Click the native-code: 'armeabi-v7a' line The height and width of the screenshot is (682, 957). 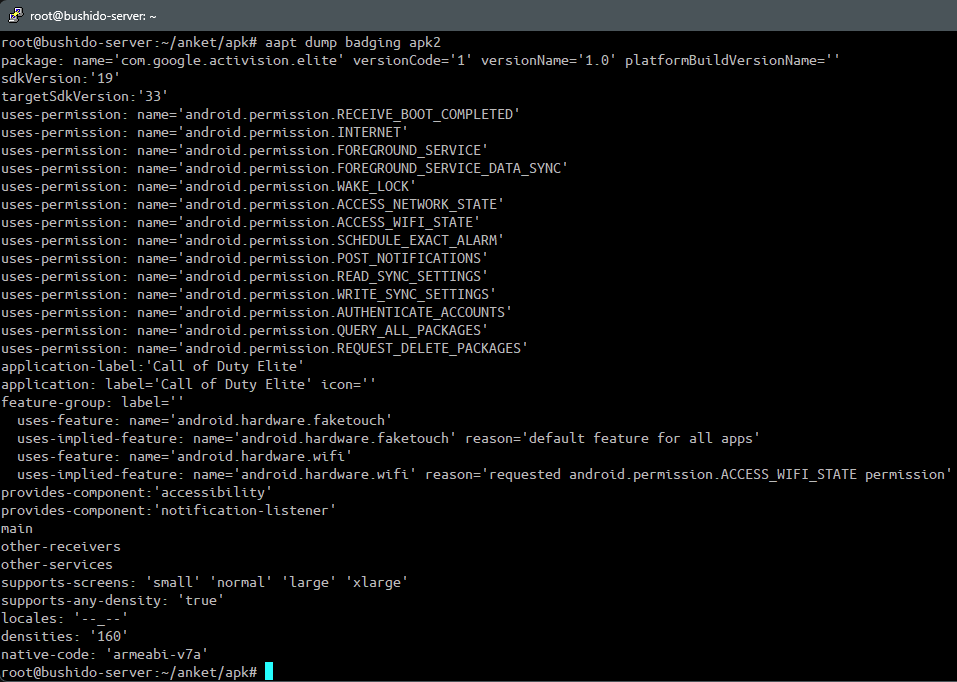[104, 655]
